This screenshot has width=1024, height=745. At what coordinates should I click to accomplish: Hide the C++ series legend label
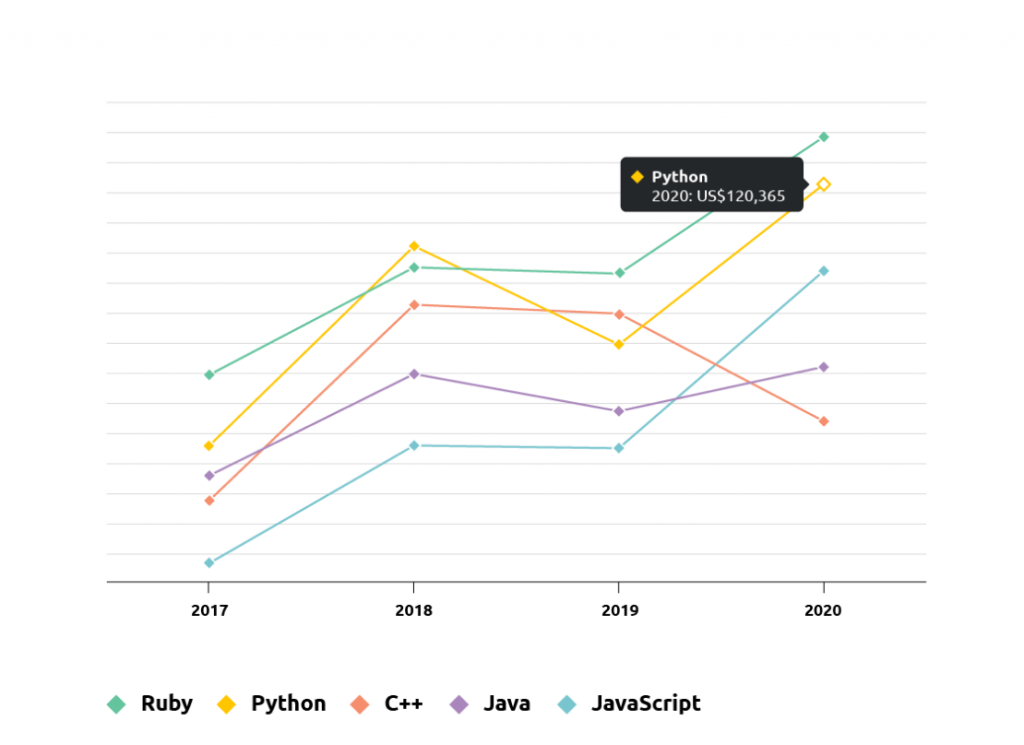click(x=404, y=703)
